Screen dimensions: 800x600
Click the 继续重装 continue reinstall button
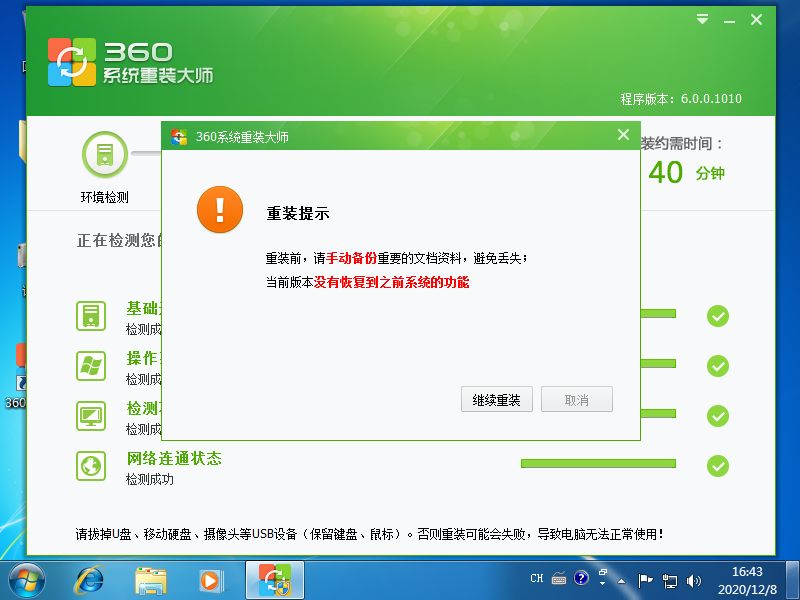point(496,399)
